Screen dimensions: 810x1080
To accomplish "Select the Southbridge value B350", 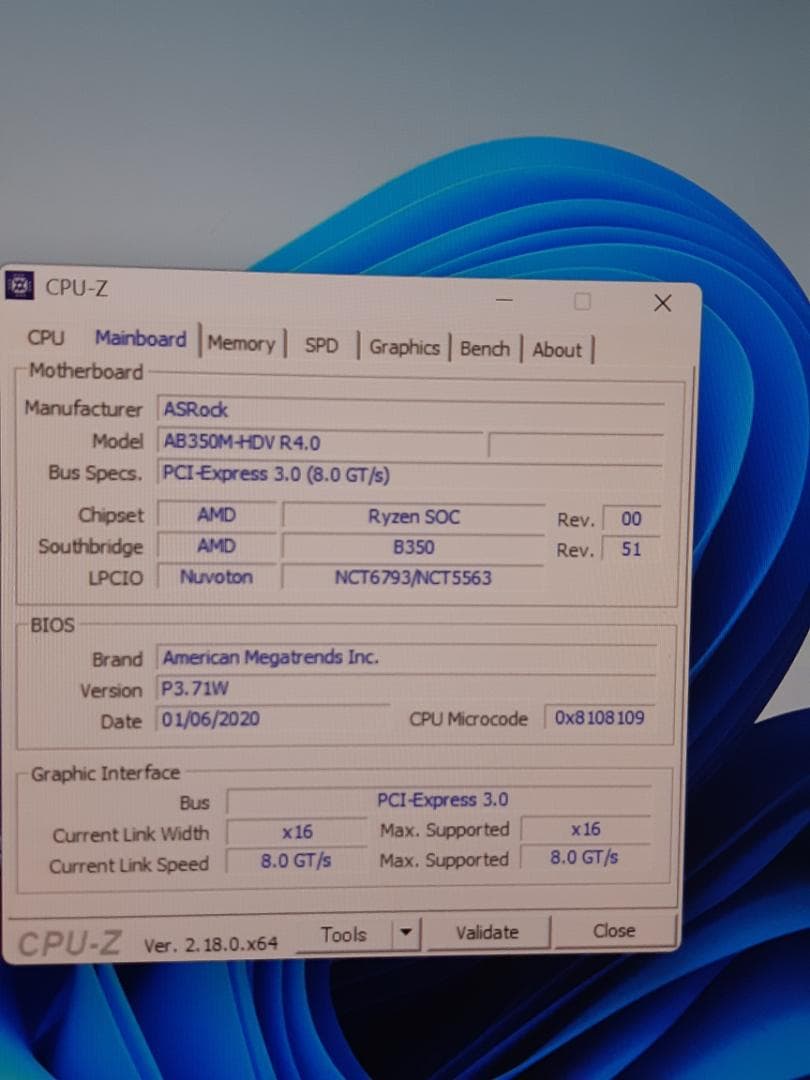I will pyautogui.click(x=413, y=548).
